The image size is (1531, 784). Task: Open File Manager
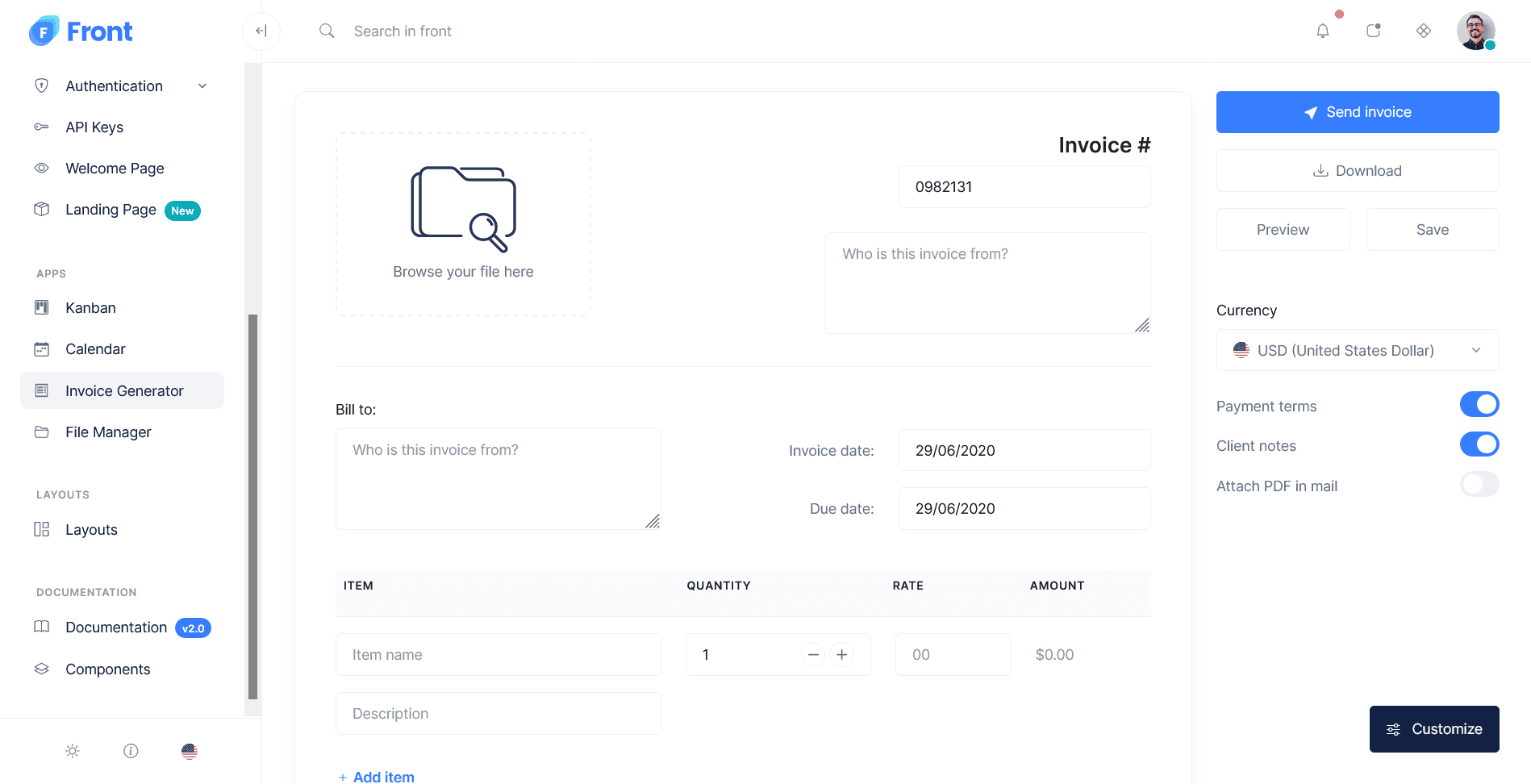click(122, 432)
